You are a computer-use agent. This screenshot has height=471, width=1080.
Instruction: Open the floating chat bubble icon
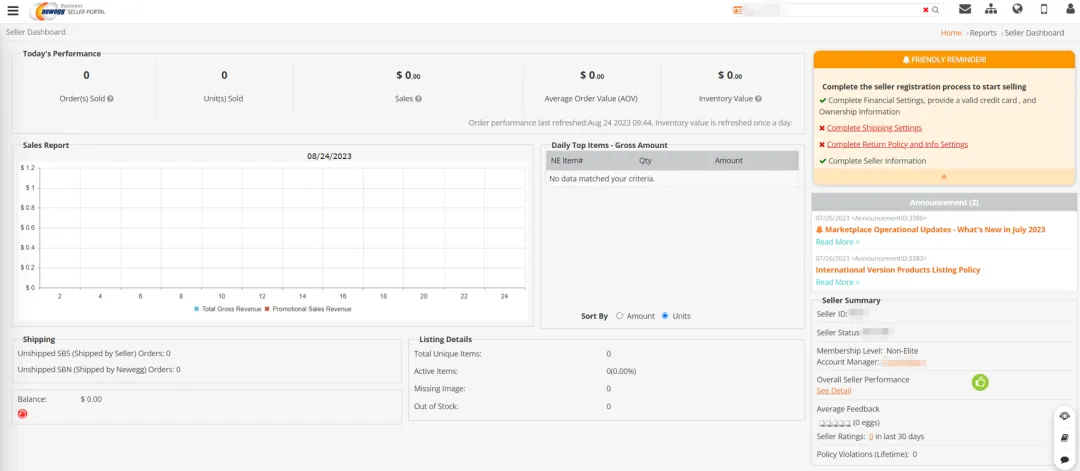(x=1065, y=459)
